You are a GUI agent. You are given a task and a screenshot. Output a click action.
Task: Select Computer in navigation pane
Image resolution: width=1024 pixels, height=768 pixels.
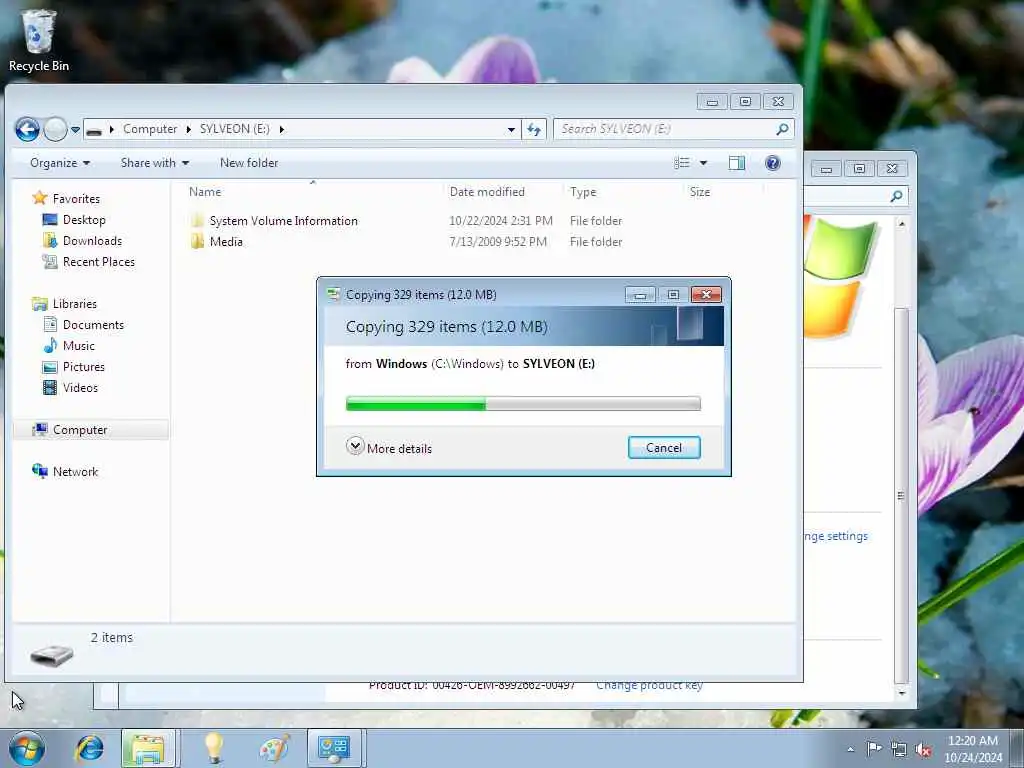(x=80, y=430)
